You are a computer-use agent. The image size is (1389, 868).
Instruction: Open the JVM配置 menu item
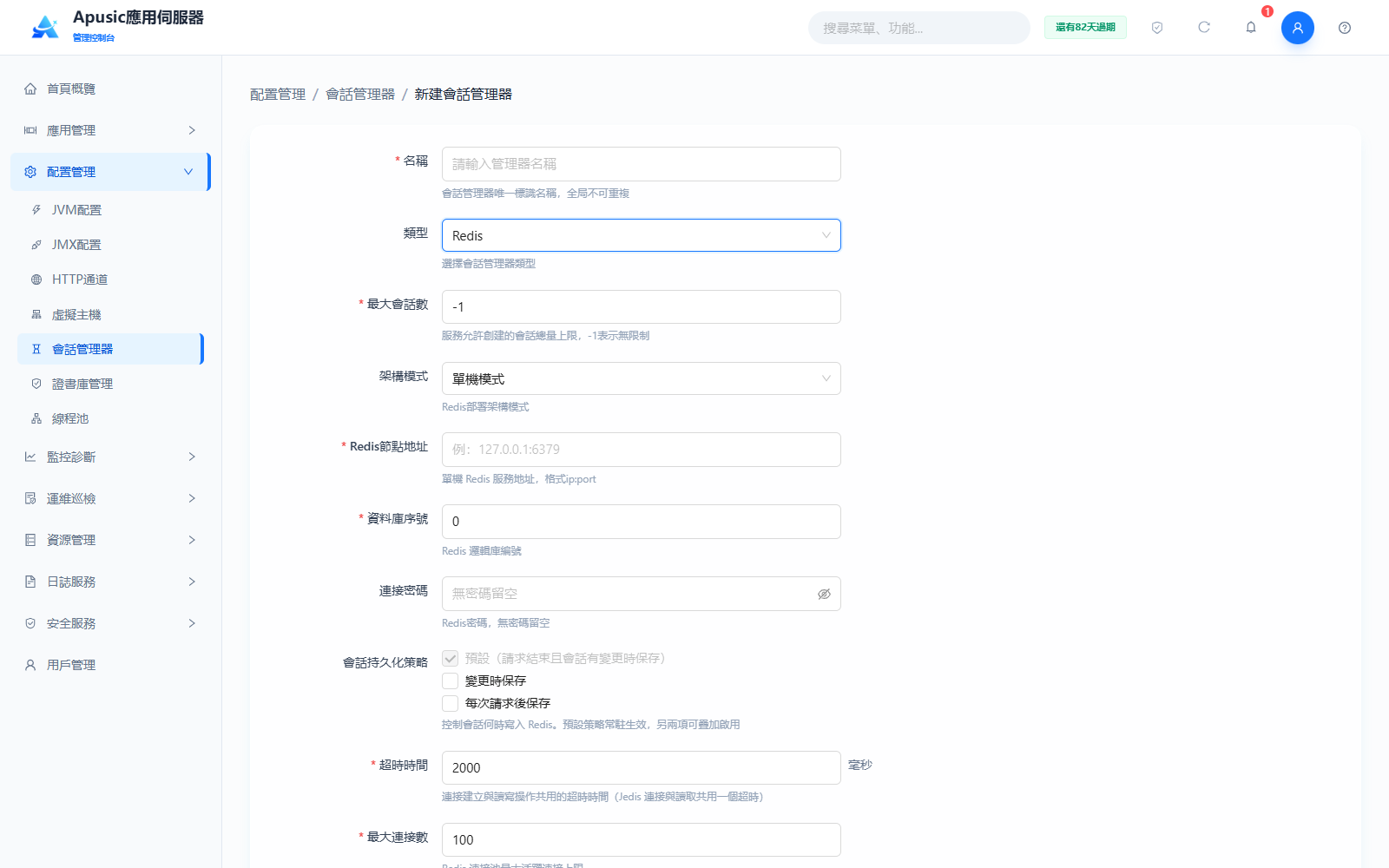[x=109, y=210]
